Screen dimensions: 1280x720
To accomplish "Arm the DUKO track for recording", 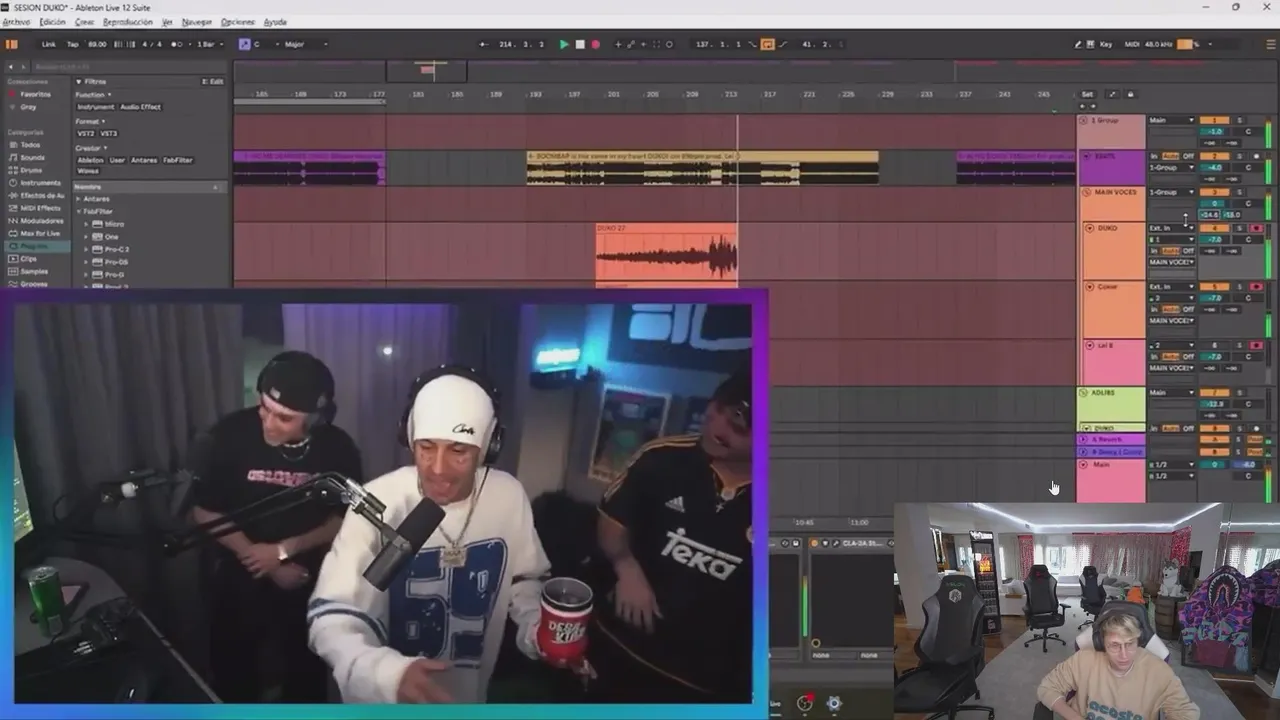I will click(1256, 228).
